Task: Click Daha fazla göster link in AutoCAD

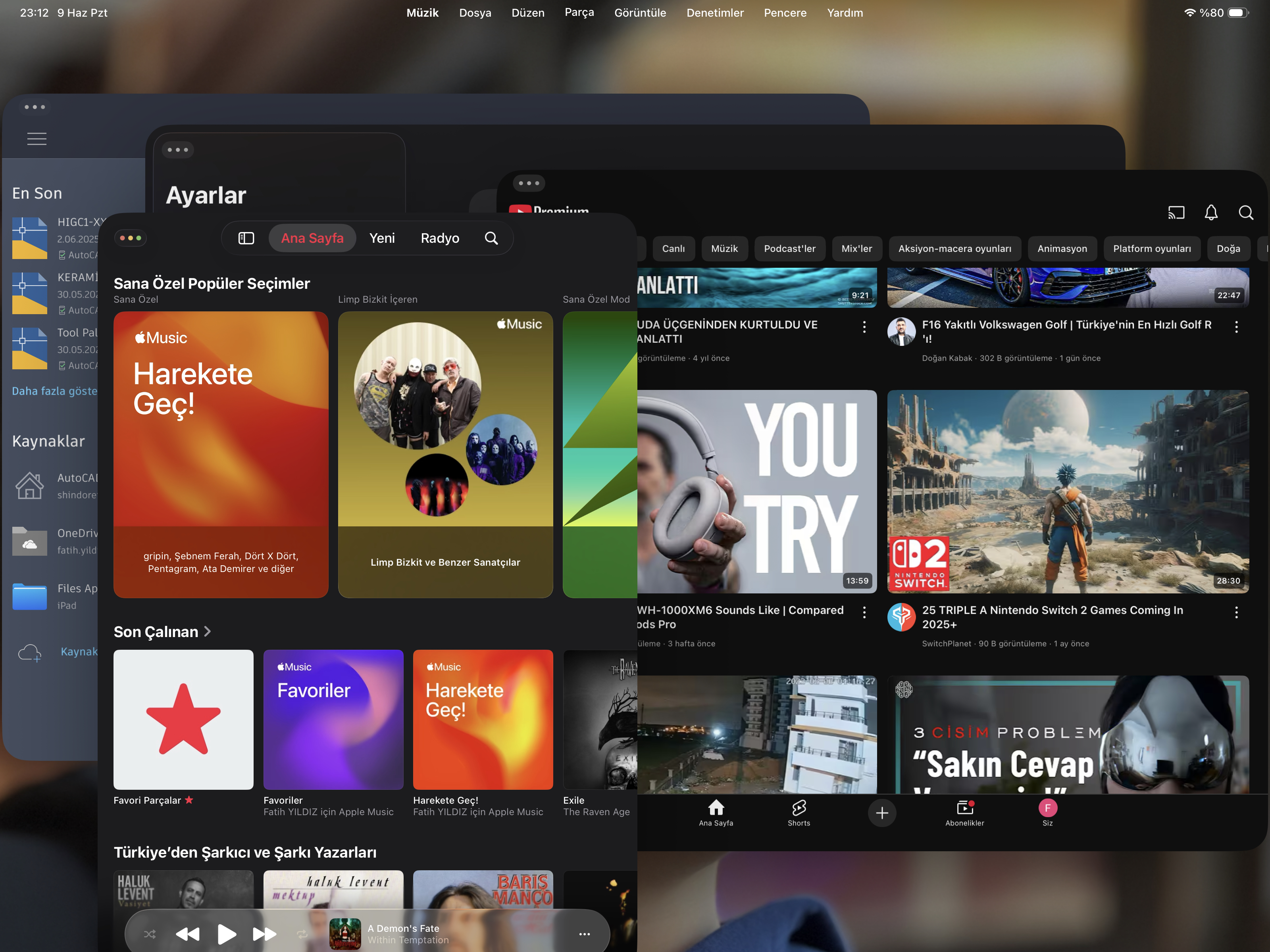Action: tap(54, 391)
